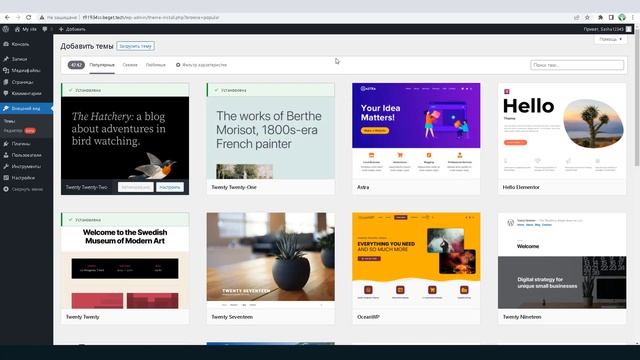Screen dimensions: 640x360
Task: Reload the page with browser refresh
Action: (29, 18)
